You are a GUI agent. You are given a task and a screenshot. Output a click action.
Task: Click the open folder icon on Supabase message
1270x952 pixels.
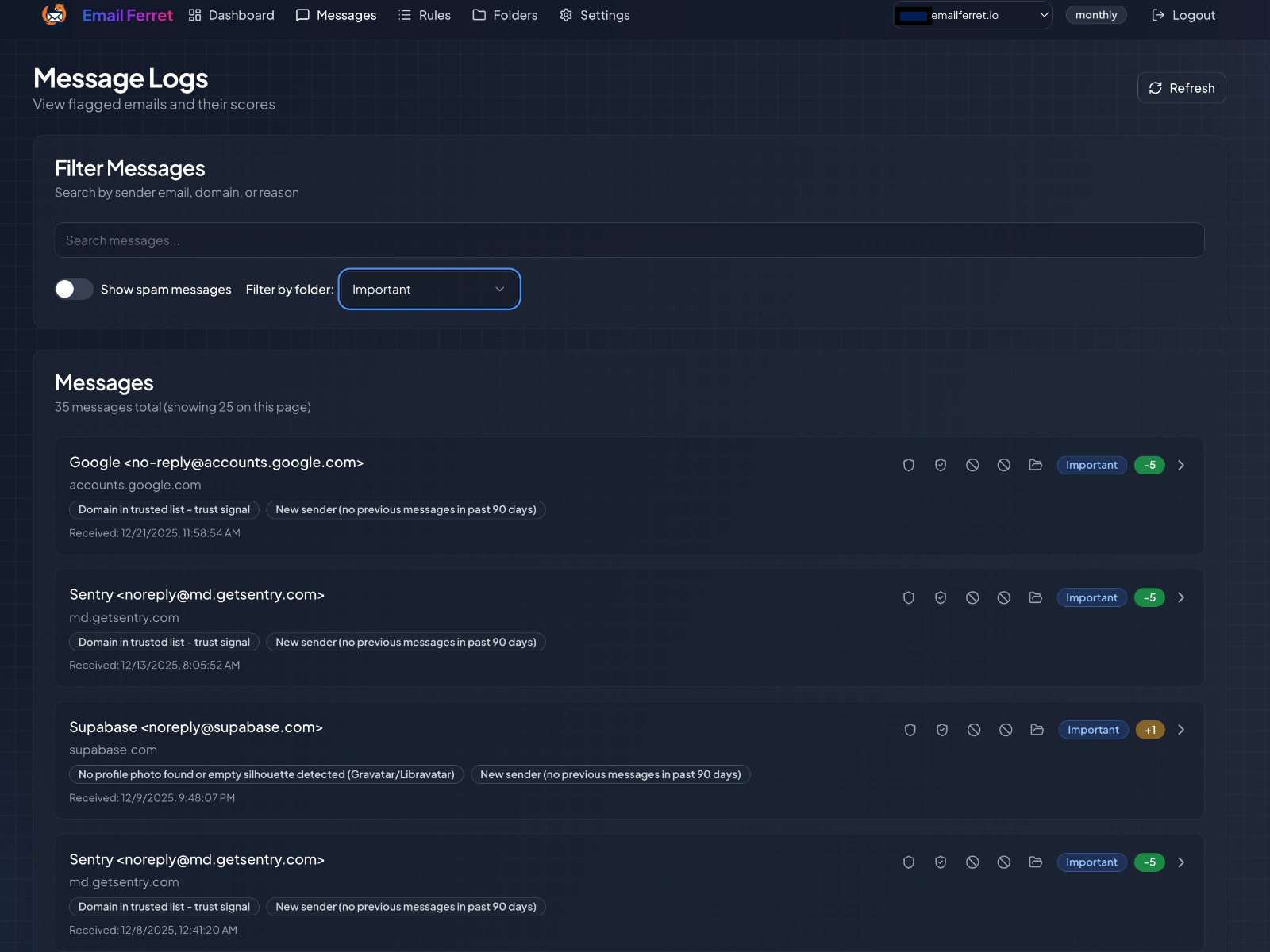[1037, 730]
